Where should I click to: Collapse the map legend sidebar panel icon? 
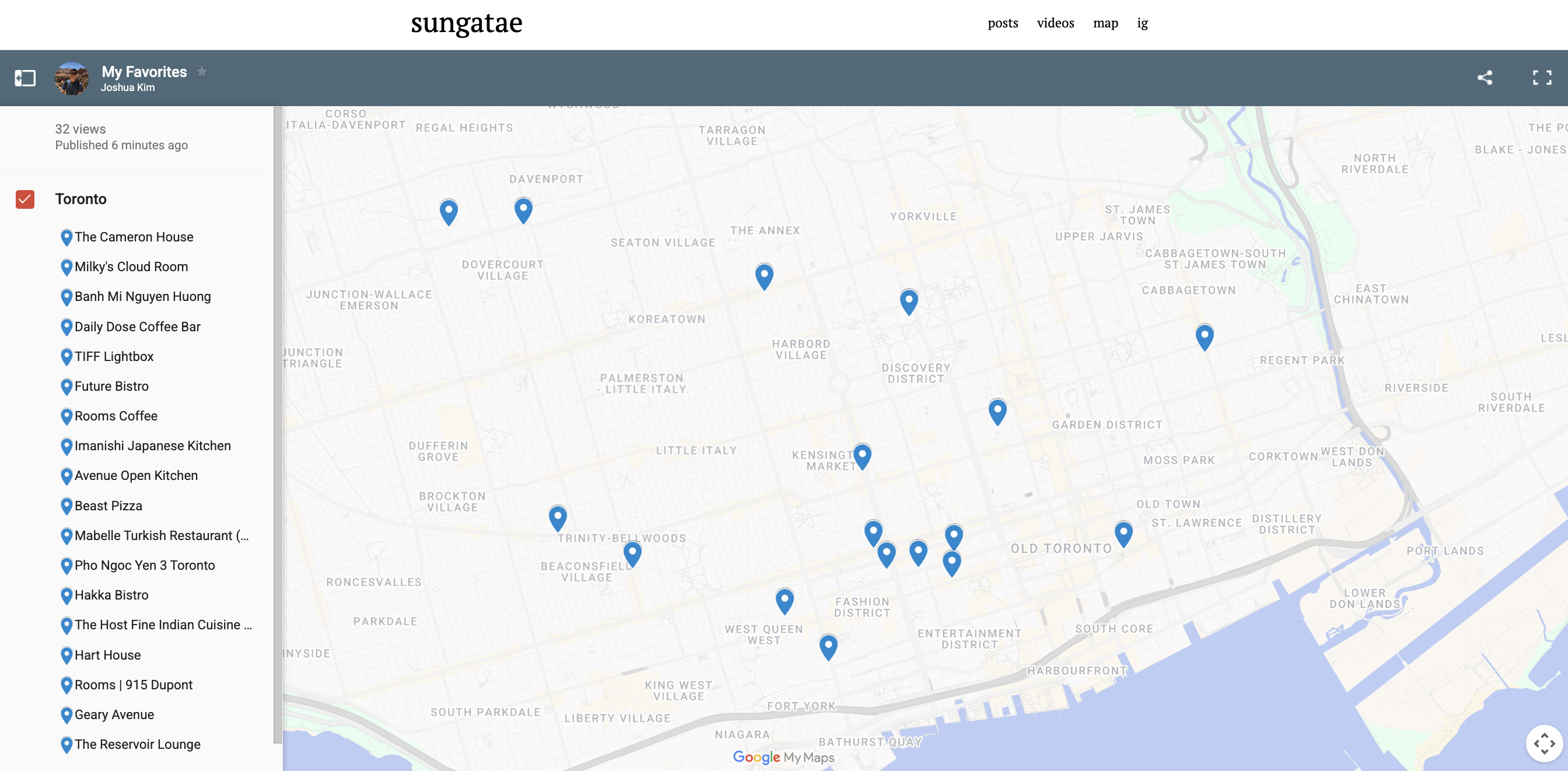25,78
